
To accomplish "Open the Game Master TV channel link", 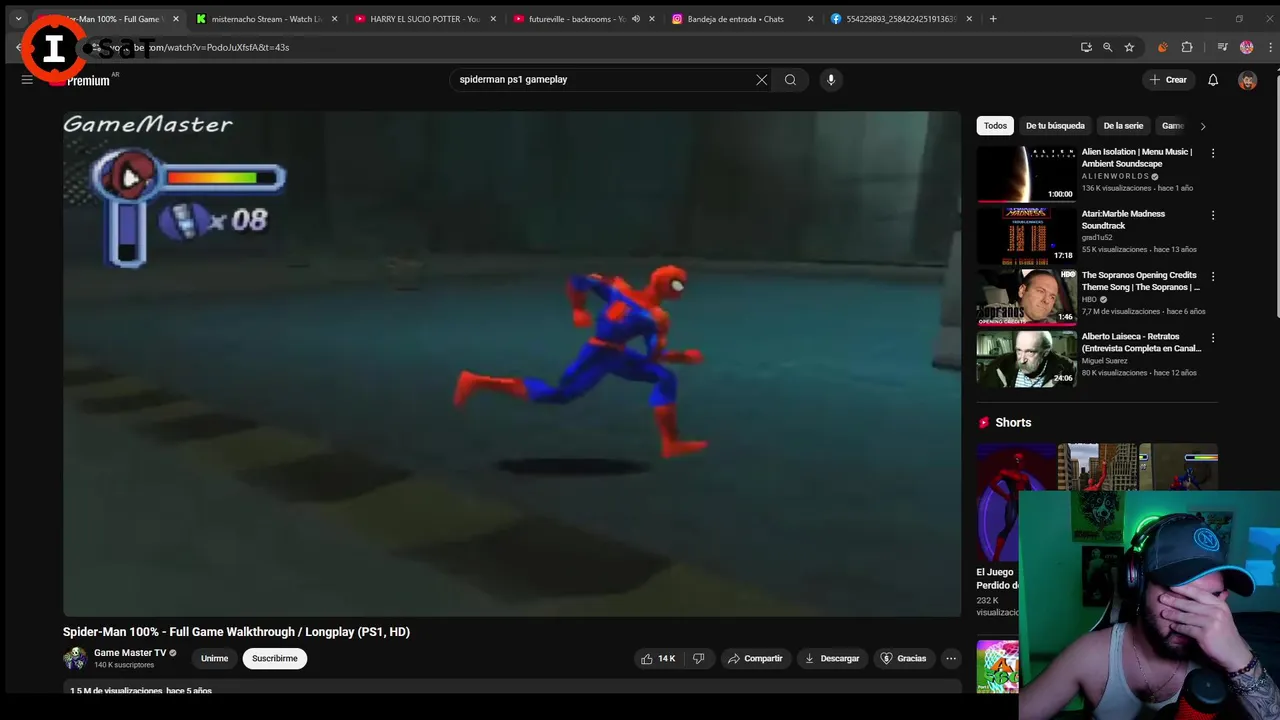I will coord(130,653).
